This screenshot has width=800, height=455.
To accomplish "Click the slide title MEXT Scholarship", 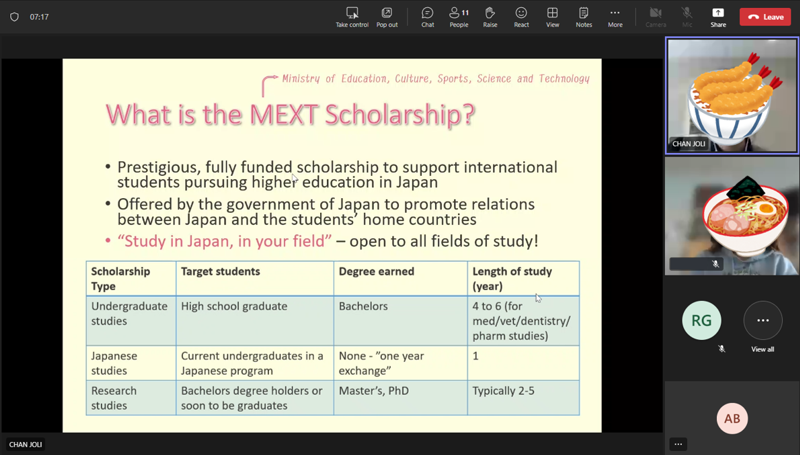I will tap(290, 114).
